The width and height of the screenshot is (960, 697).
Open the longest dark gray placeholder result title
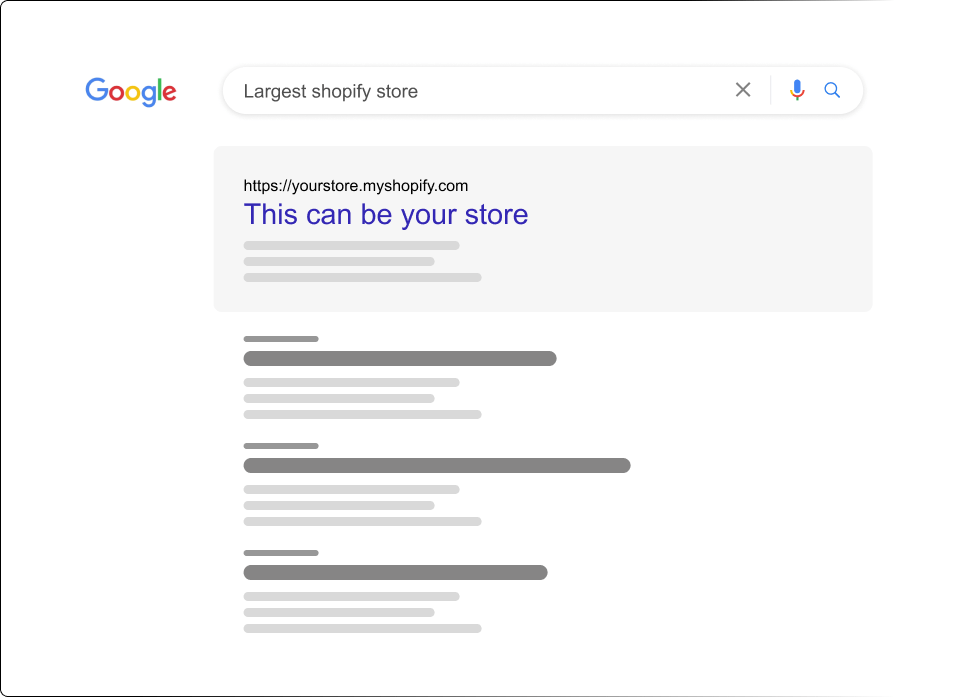click(437, 465)
